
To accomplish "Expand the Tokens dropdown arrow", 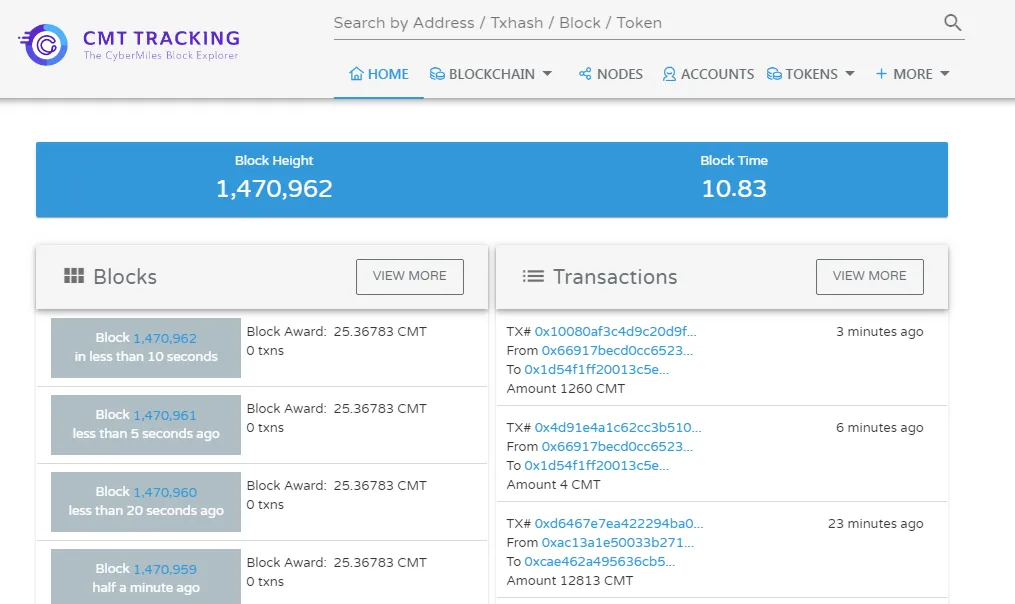I will pos(850,74).
